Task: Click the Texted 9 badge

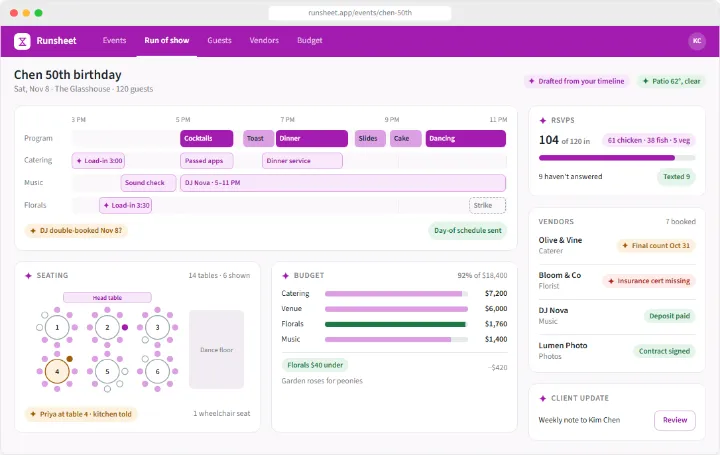Action: pyautogui.click(x=676, y=177)
